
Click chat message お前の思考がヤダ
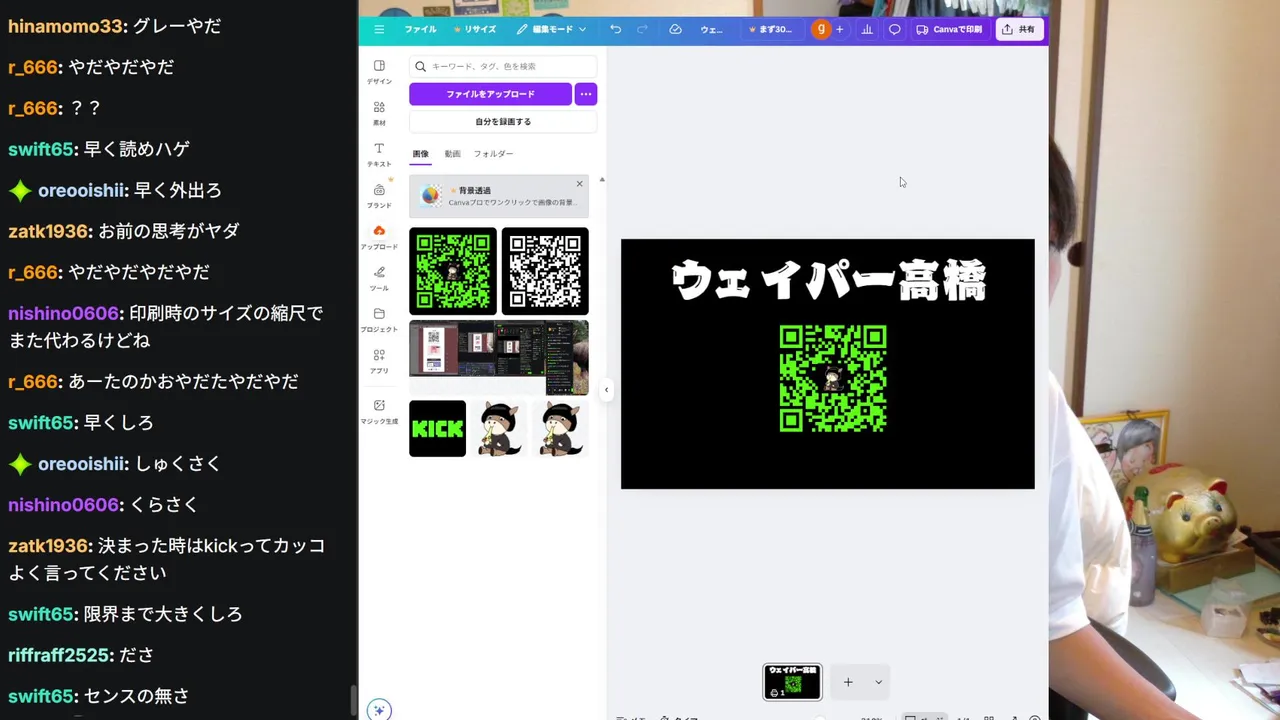[x=169, y=231]
